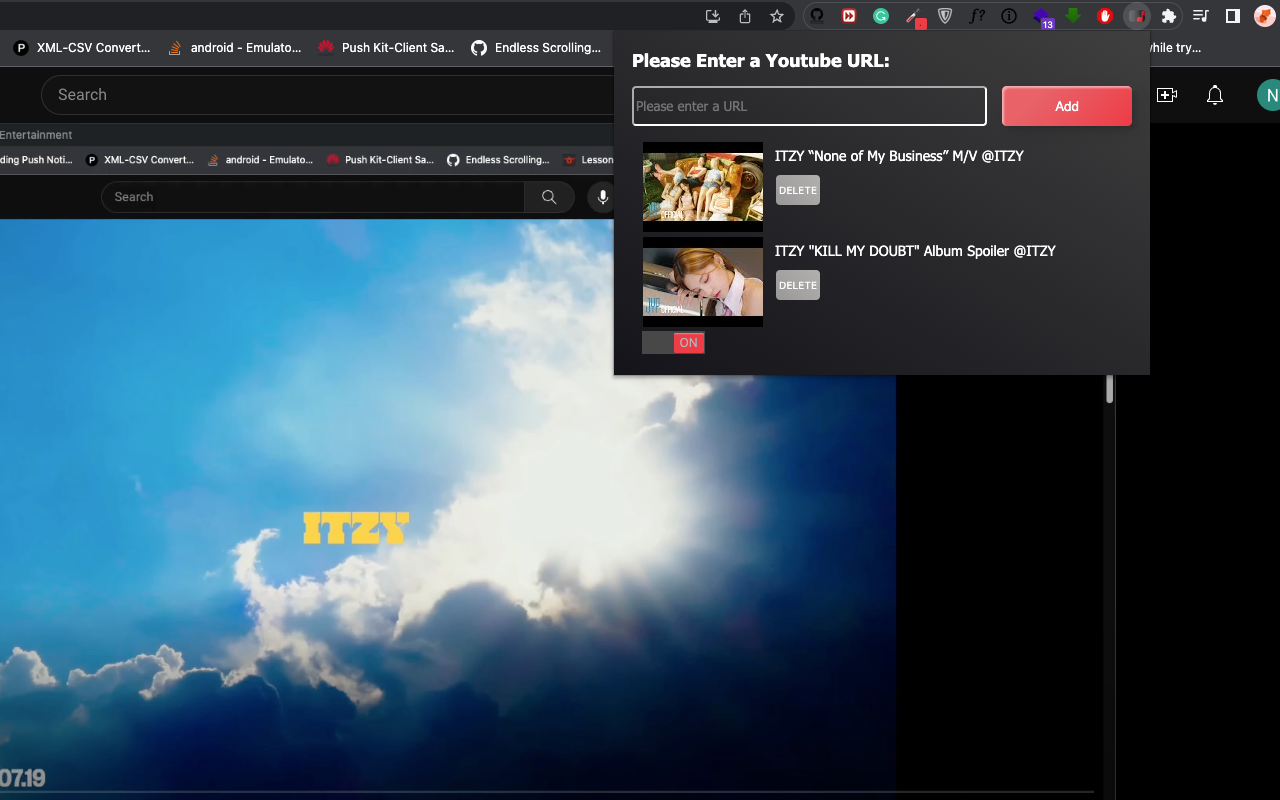Click the green download arrow extension icon
Screen dimensions: 1280x800
(x=1073, y=16)
